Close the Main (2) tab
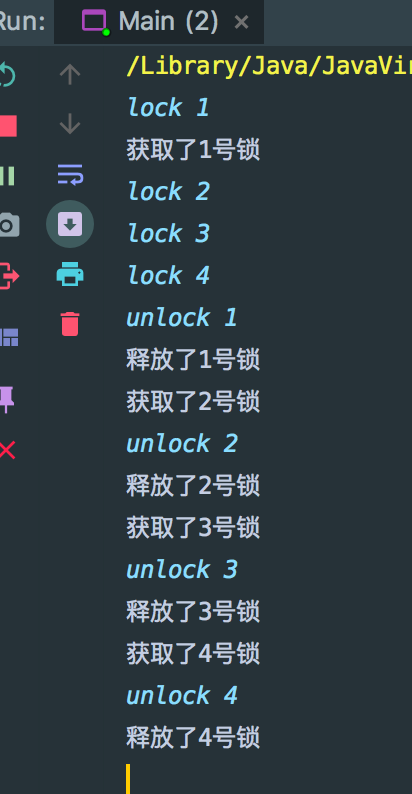 [x=241, y=22]
